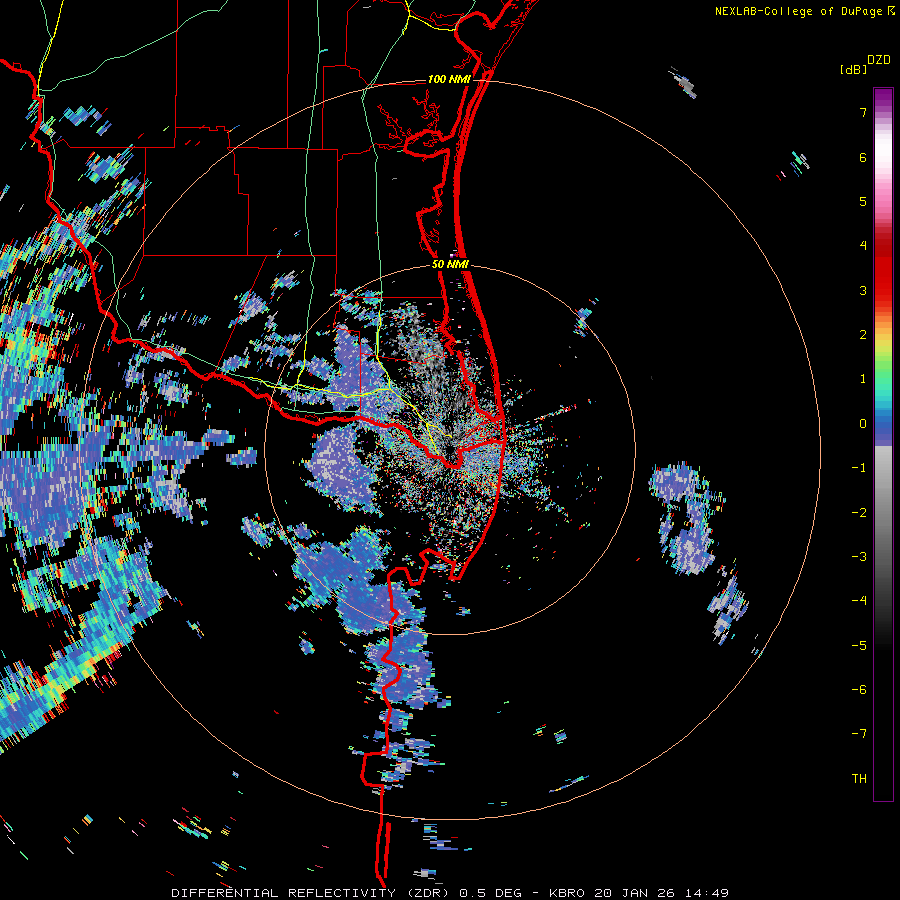
Task: Click the gray -2 dB color band
Action: click(883, 513)
